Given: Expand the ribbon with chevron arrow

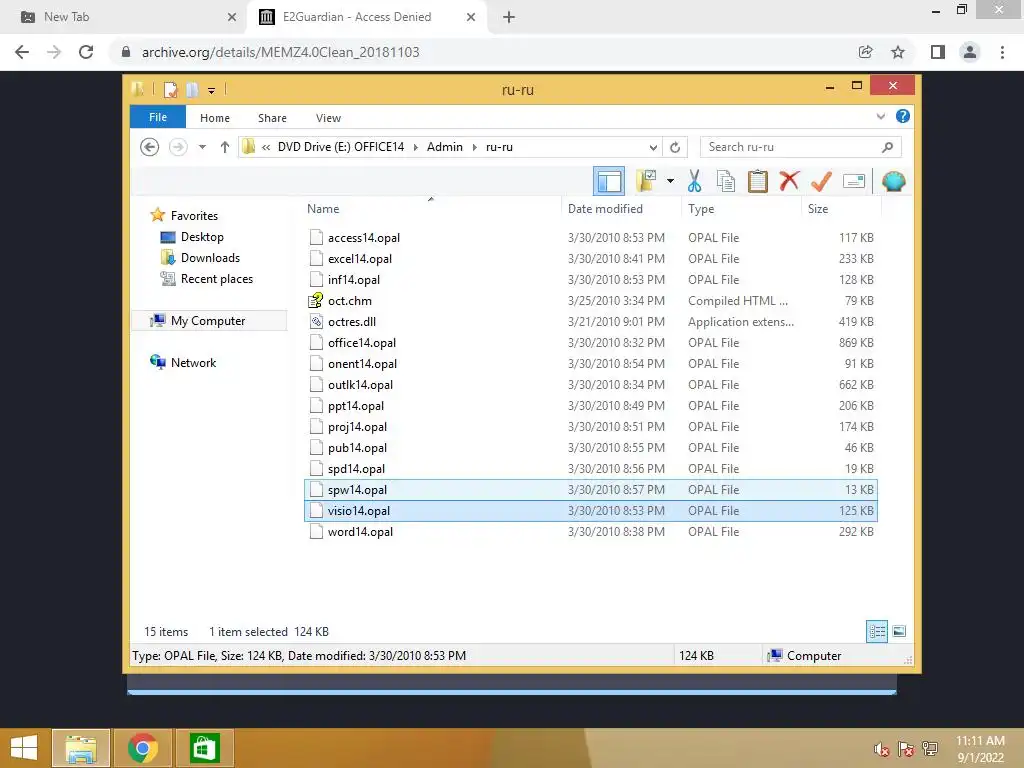Looking at the screenshot, I should [x=880, y=116].
